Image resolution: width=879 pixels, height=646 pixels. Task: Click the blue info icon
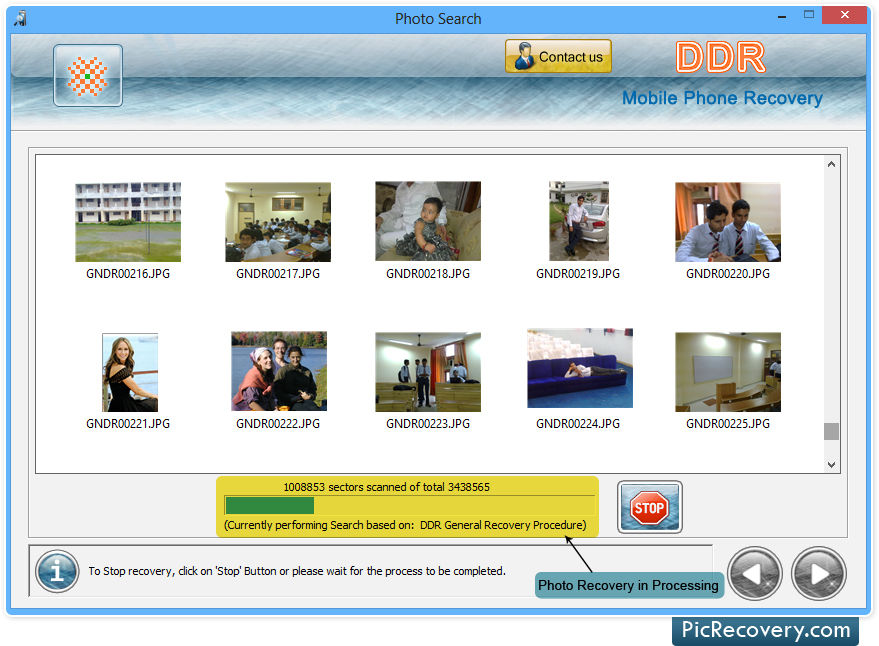(x=57, y=571)
